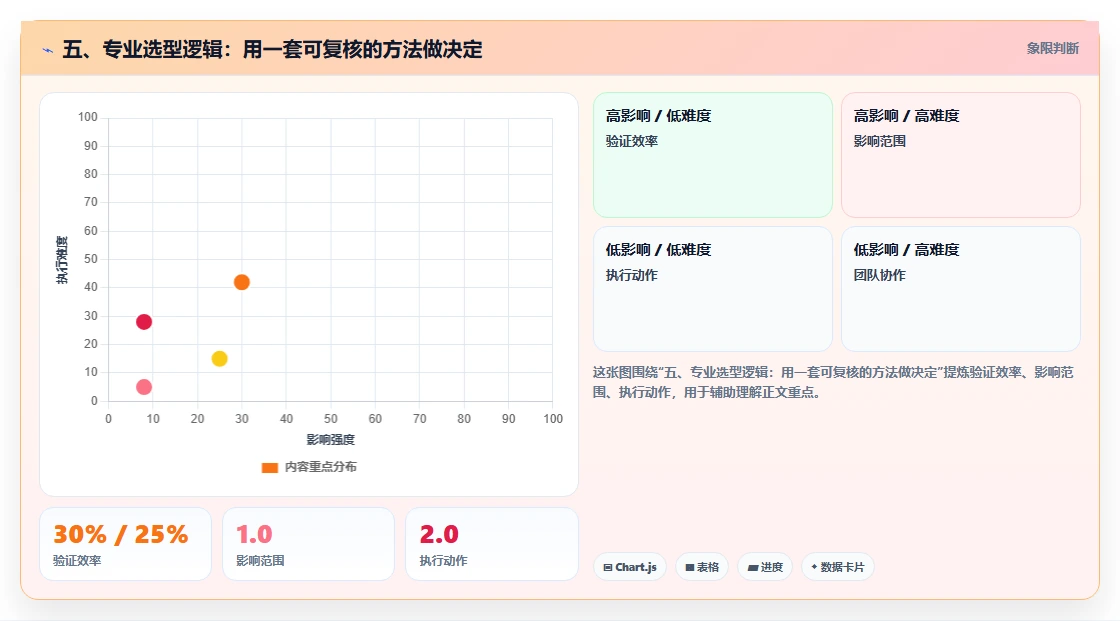Click the 数据卡片 tag chip
Image resolution: width=1120 pixels, height=621 pixels.
coord(837,567)
